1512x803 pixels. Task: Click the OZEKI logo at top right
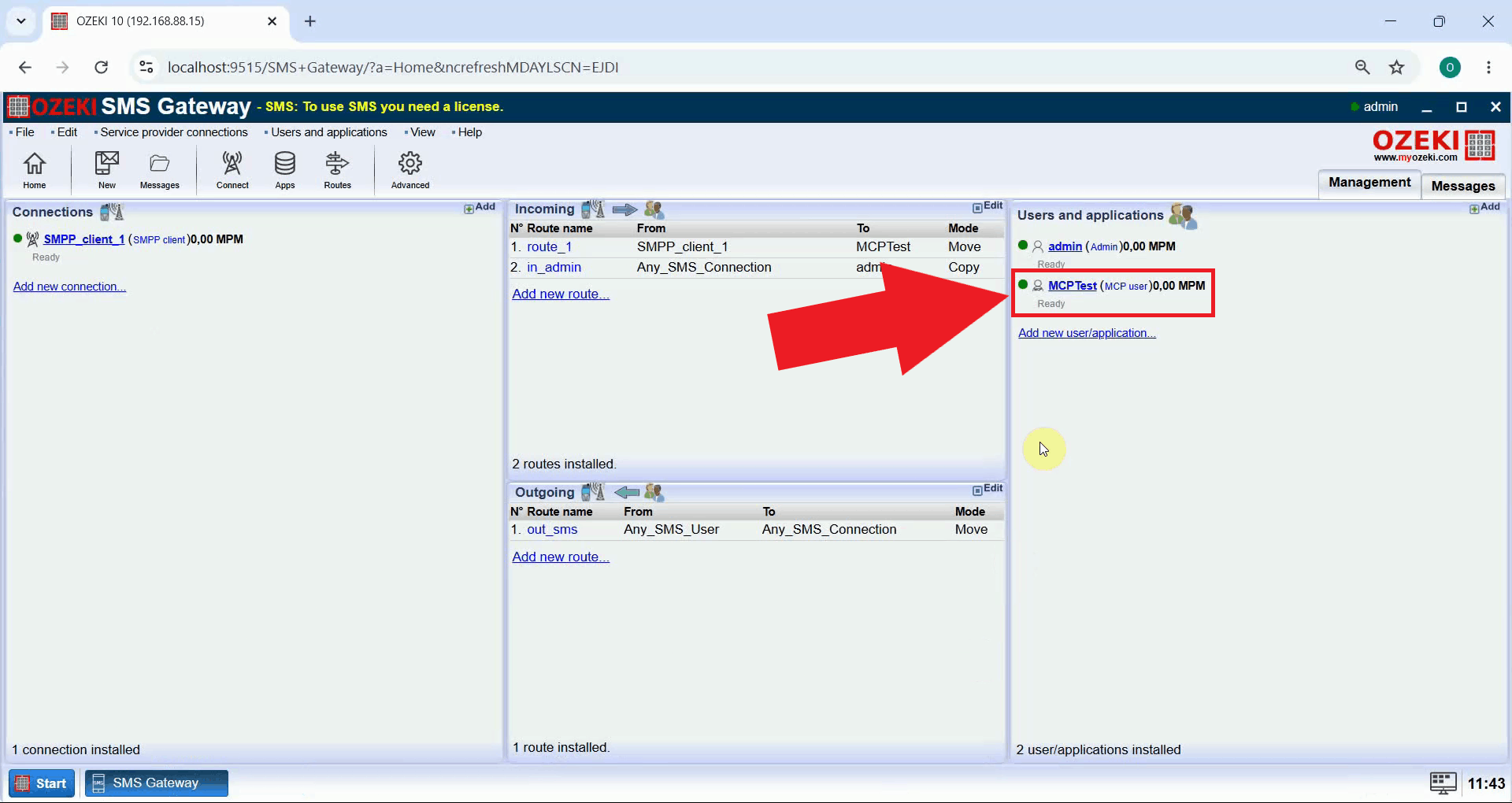pos(1433,146)
